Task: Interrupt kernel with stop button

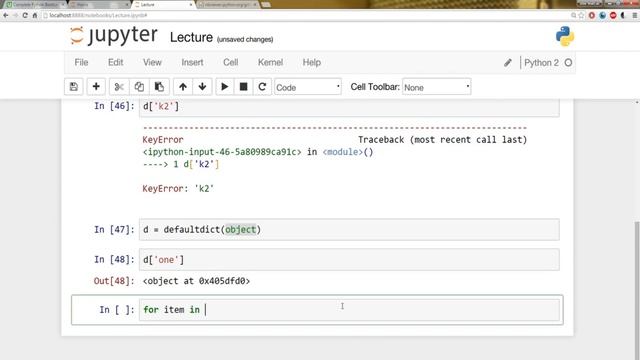Action: (243, 87)
